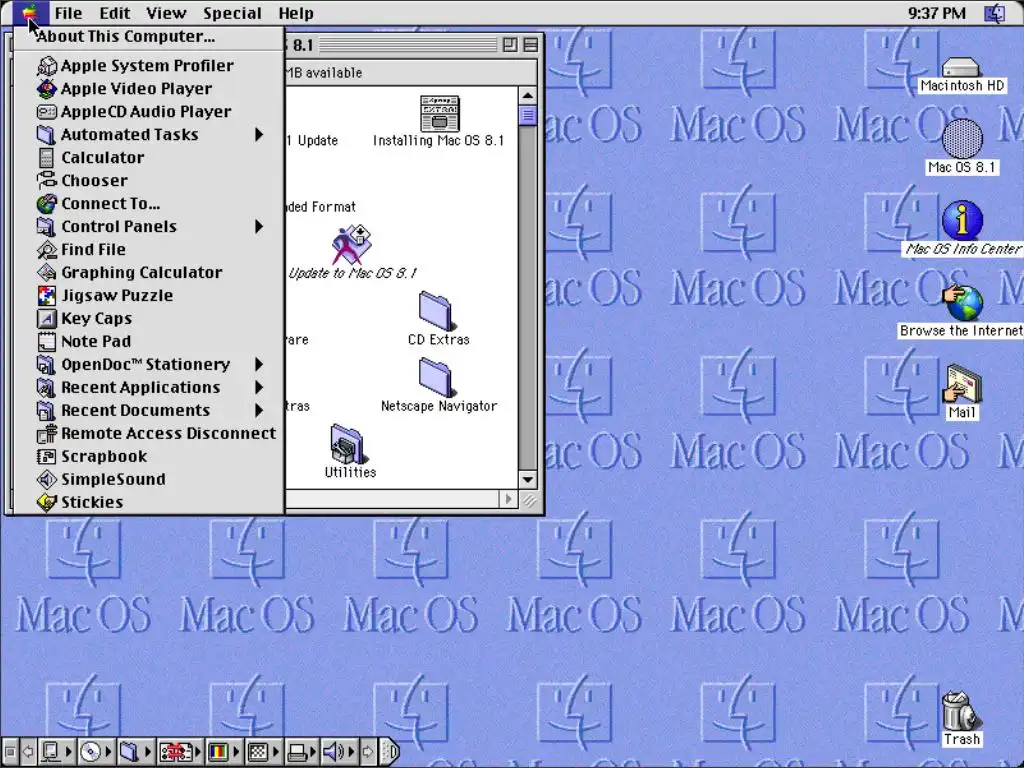Click the Control Strip left scroll arrow
Image resolution: width=1024 pixels, height=768 pixels.
click(x=28, y=752)
